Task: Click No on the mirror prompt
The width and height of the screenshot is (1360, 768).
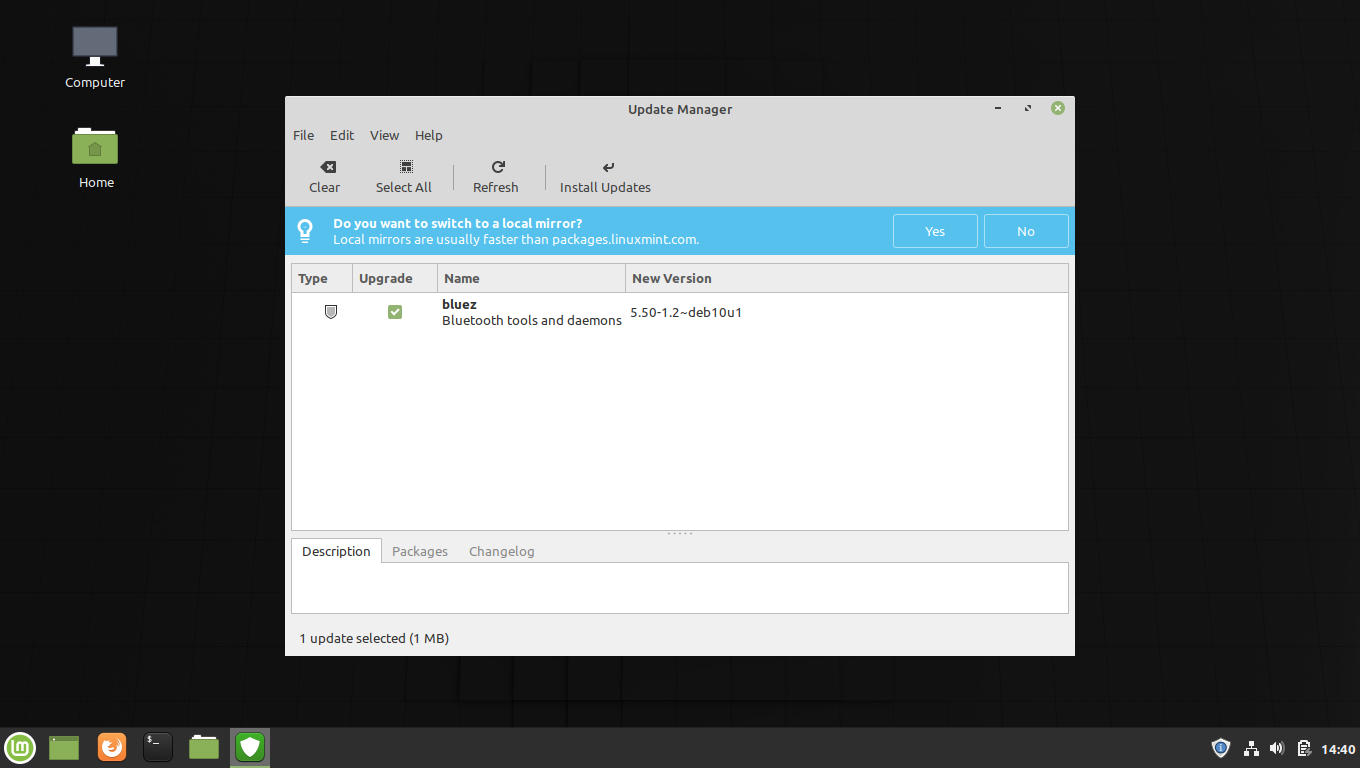Action: coord(1026,231)
